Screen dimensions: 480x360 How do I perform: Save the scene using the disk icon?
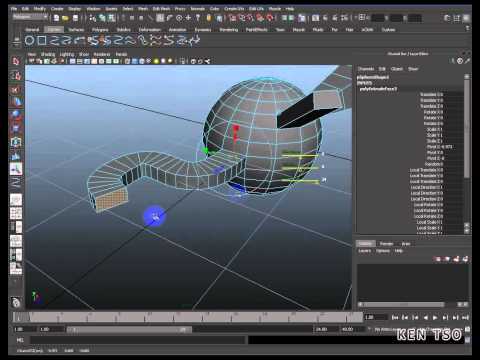pos(75,18)
